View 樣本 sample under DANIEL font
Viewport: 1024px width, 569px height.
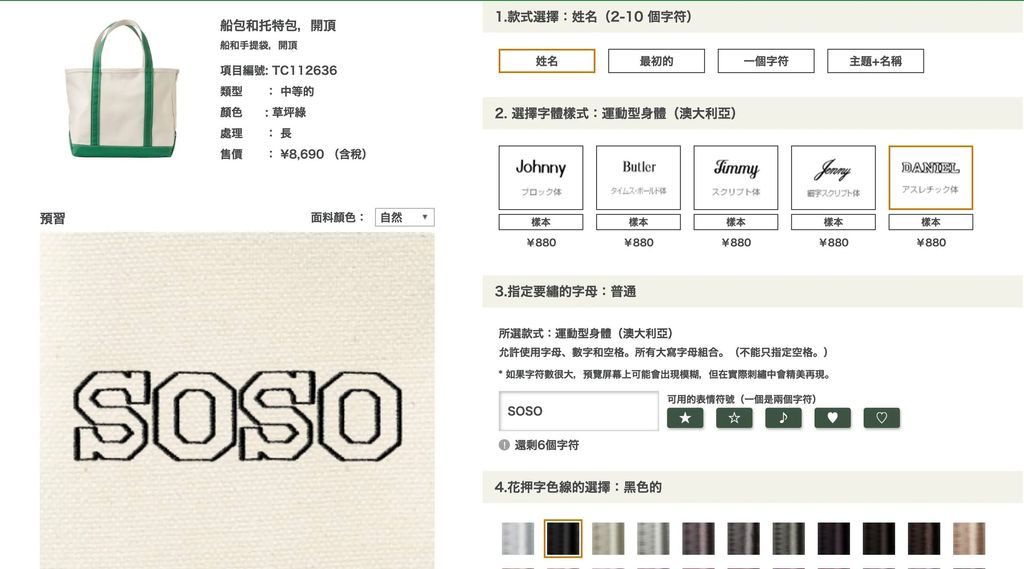click(x=930, y=222)
